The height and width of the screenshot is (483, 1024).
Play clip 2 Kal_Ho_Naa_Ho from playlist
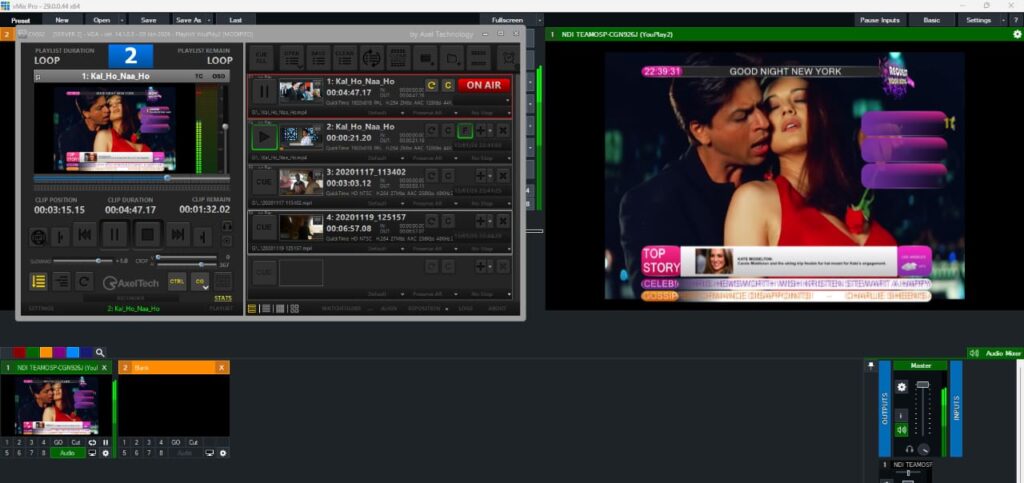click(264, 137)
